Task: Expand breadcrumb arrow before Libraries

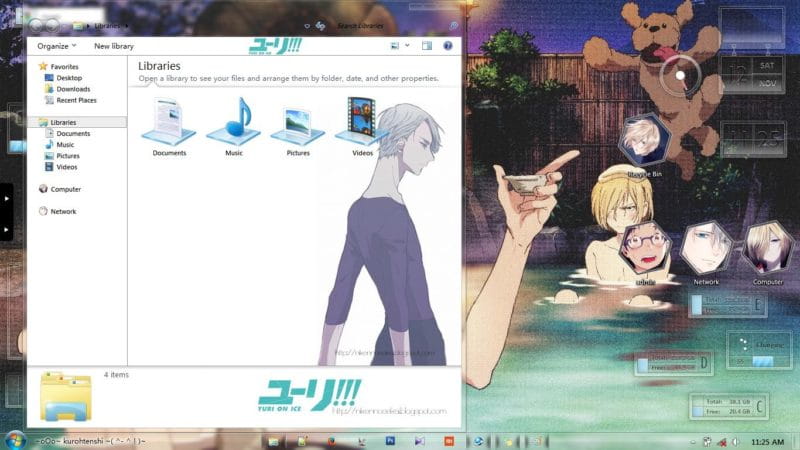Action: coord(88,26)
